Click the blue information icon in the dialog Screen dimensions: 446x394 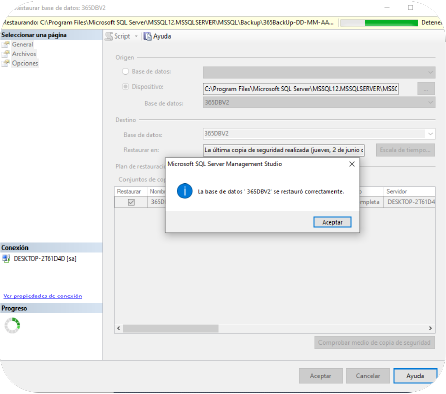tap(184, 191)
